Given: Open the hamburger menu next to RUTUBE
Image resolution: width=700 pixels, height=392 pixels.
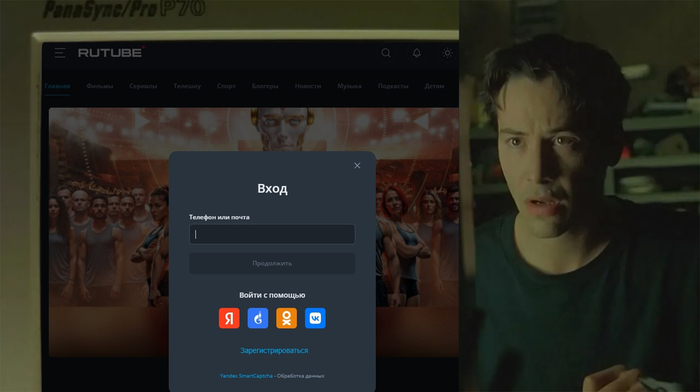Looking at the screenshot, I should point(60,53).
